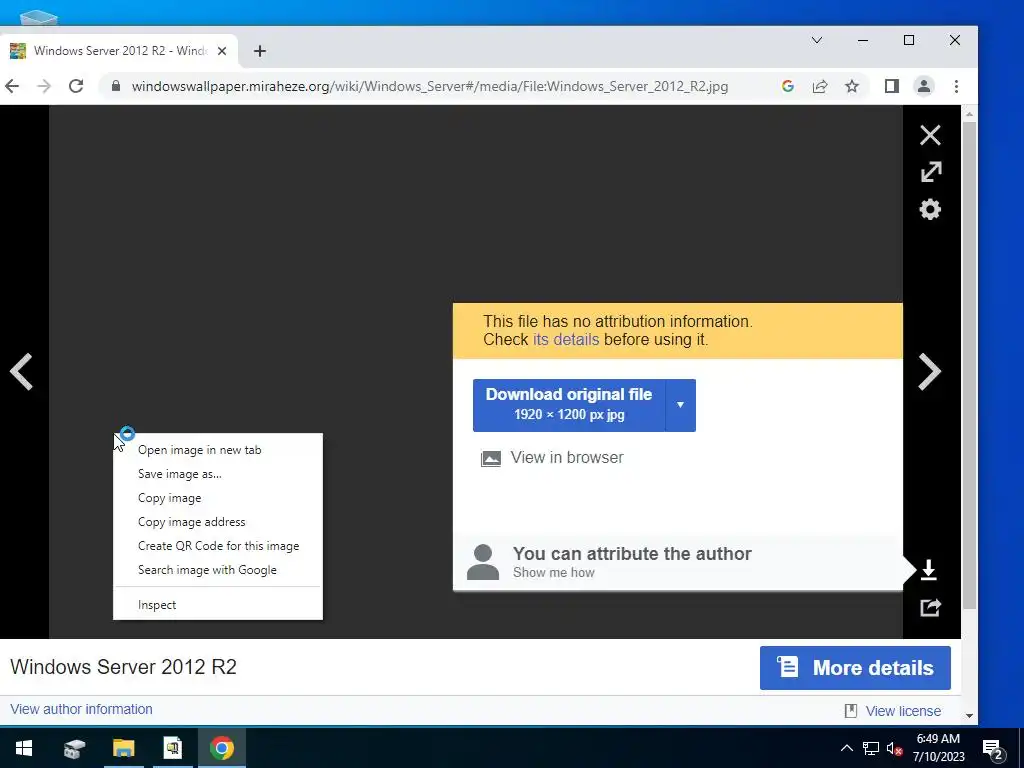Screen dimensions: 1024x768
Task: Click the taskbar clock showing 6:49 AM
Action: click(938, 748)
